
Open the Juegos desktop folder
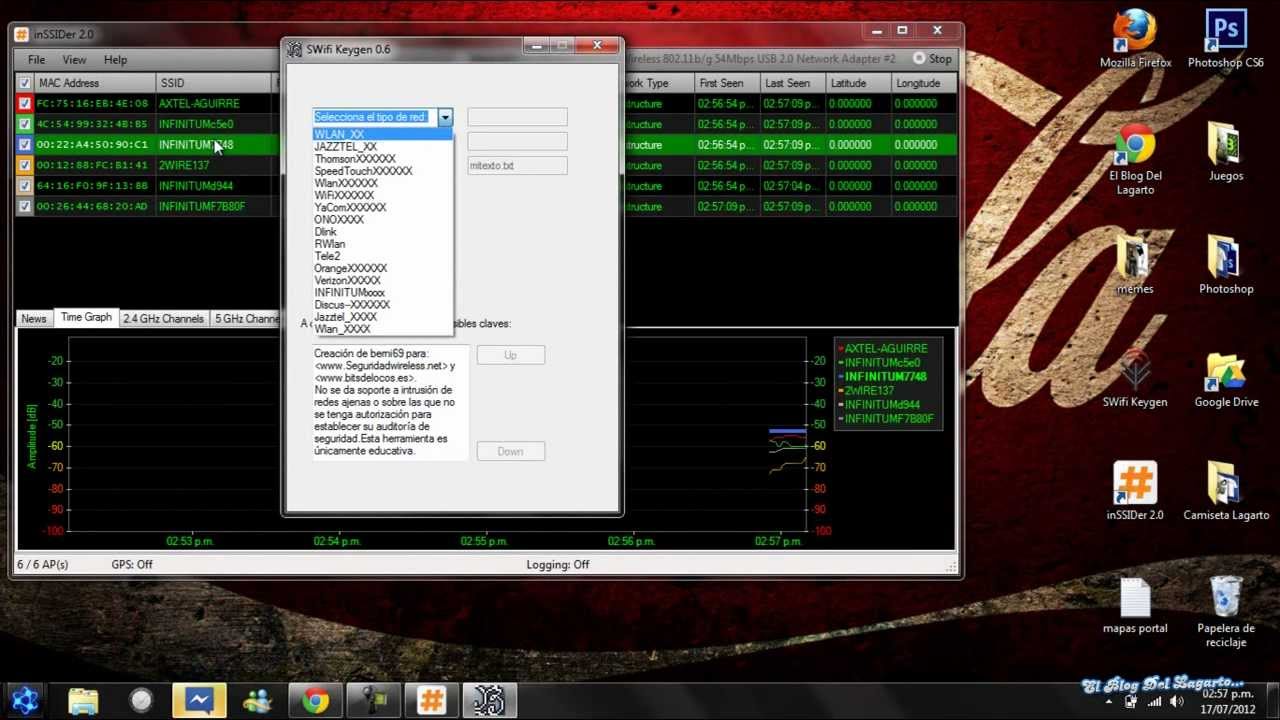click(x=1225, y=152)
